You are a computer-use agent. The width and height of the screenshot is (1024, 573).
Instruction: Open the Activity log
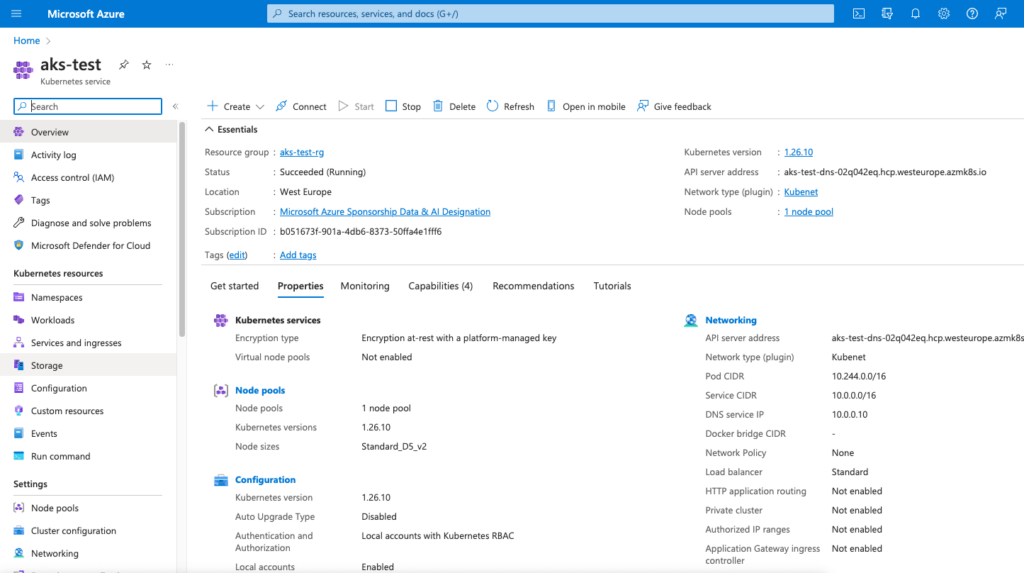[88, 155]
